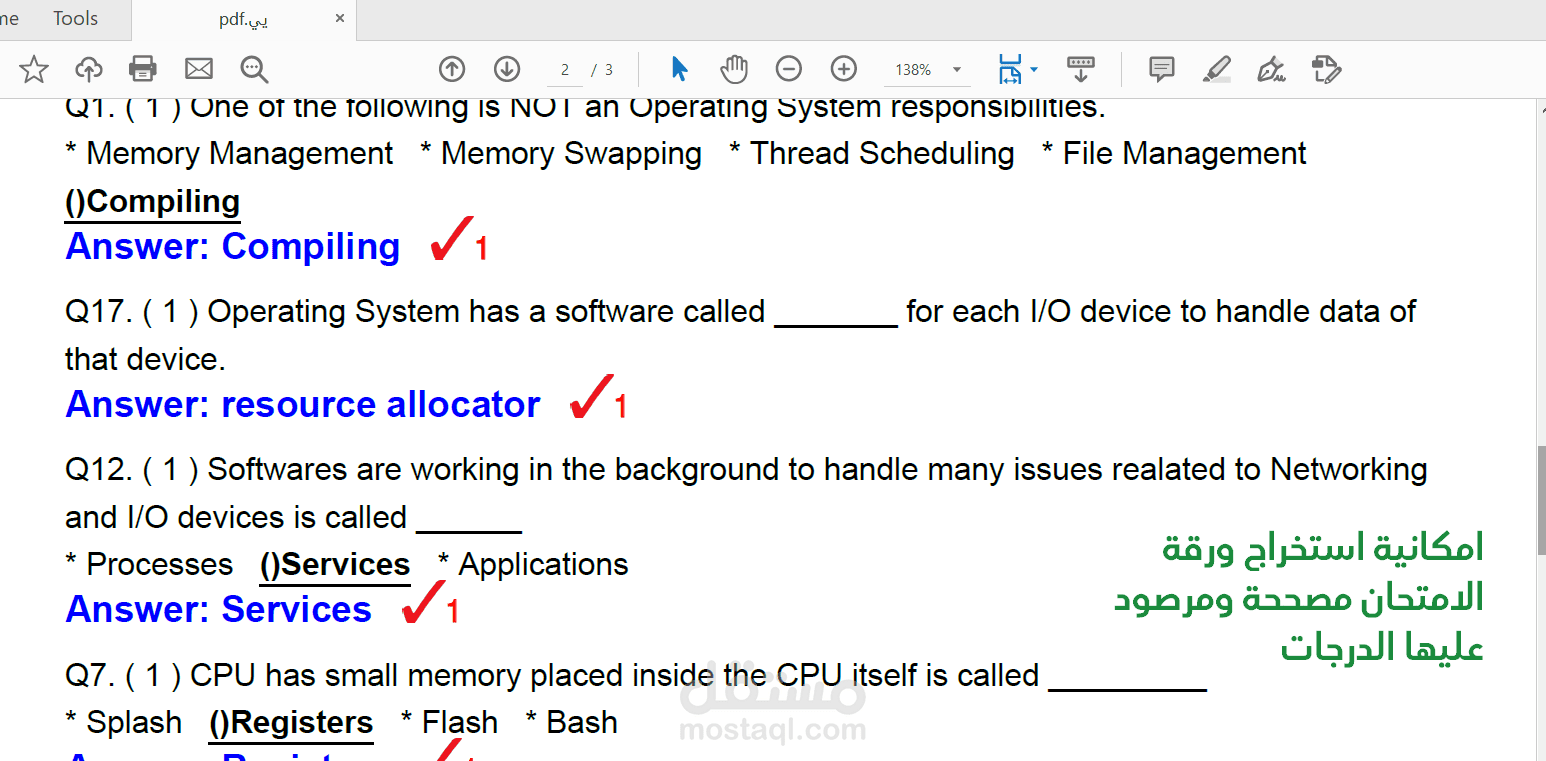
Task: Click the edit-stamp tool icon at toolbar end
Action: (x=1326, y=69)
